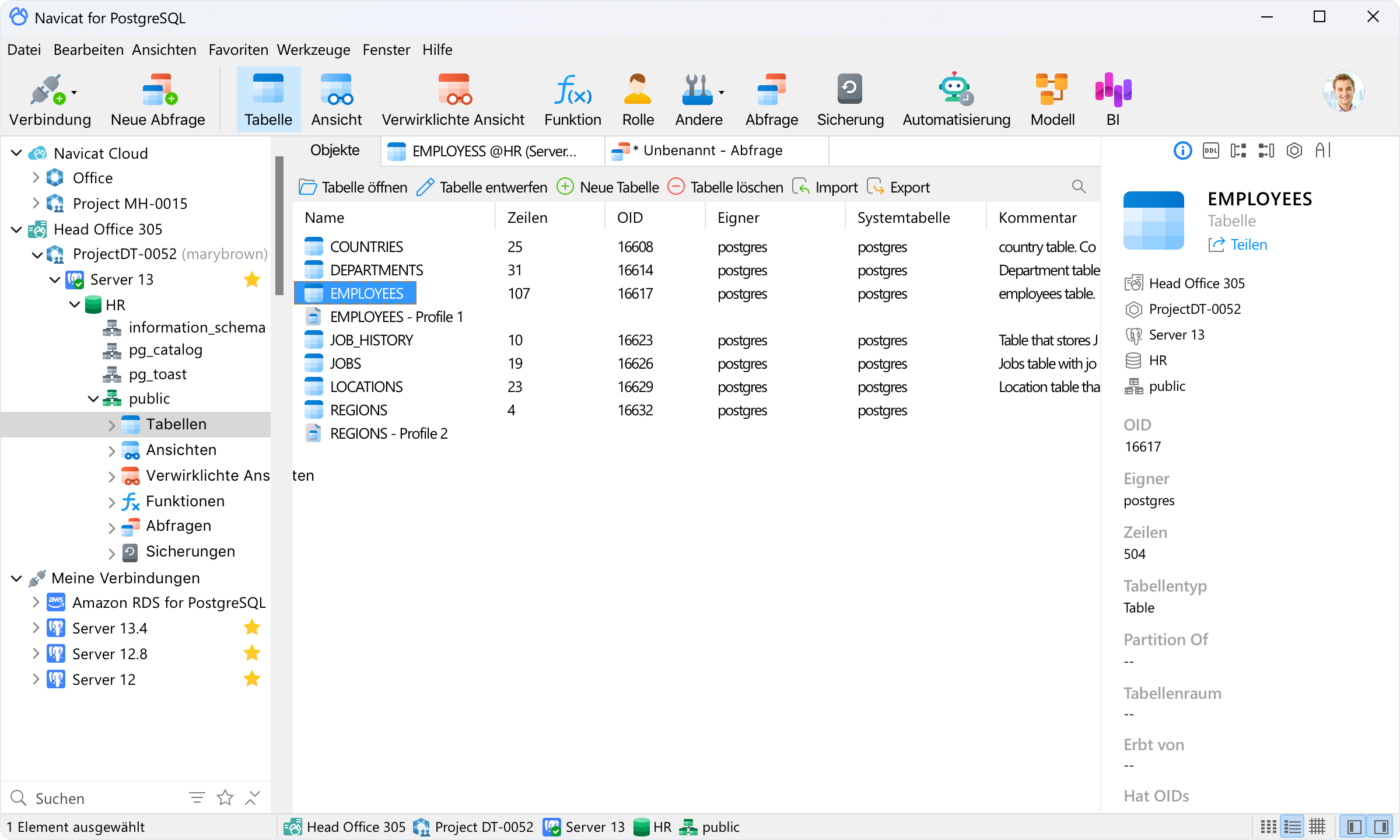Toggle the favorite star for Server 12.8
1400x840 pixels.
252,653
